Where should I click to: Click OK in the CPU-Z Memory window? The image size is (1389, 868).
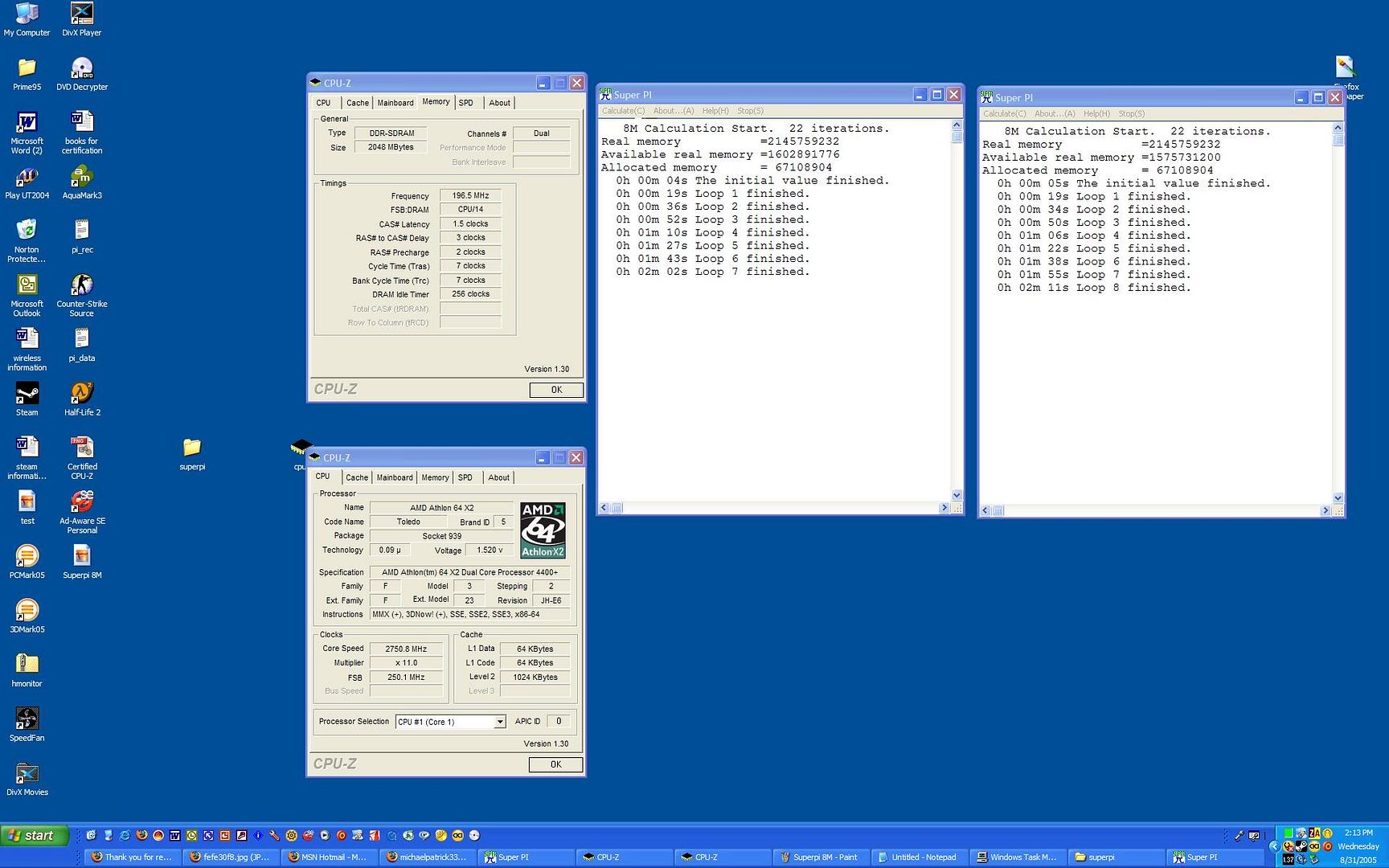(x=556, y=390)
